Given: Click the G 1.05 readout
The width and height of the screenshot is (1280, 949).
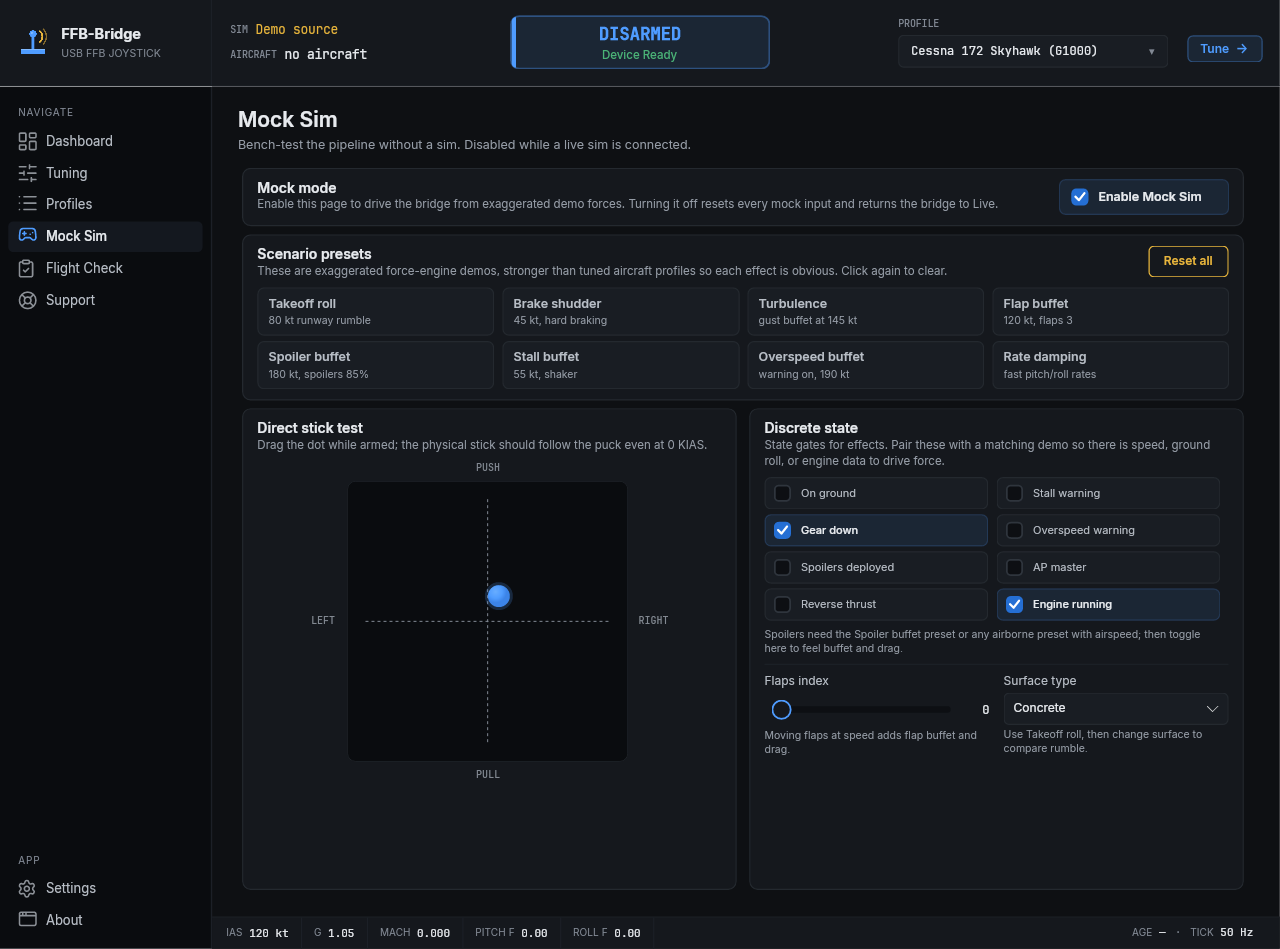Looking at the screenshot, I should pyautogui.click(x=334, y=933).
